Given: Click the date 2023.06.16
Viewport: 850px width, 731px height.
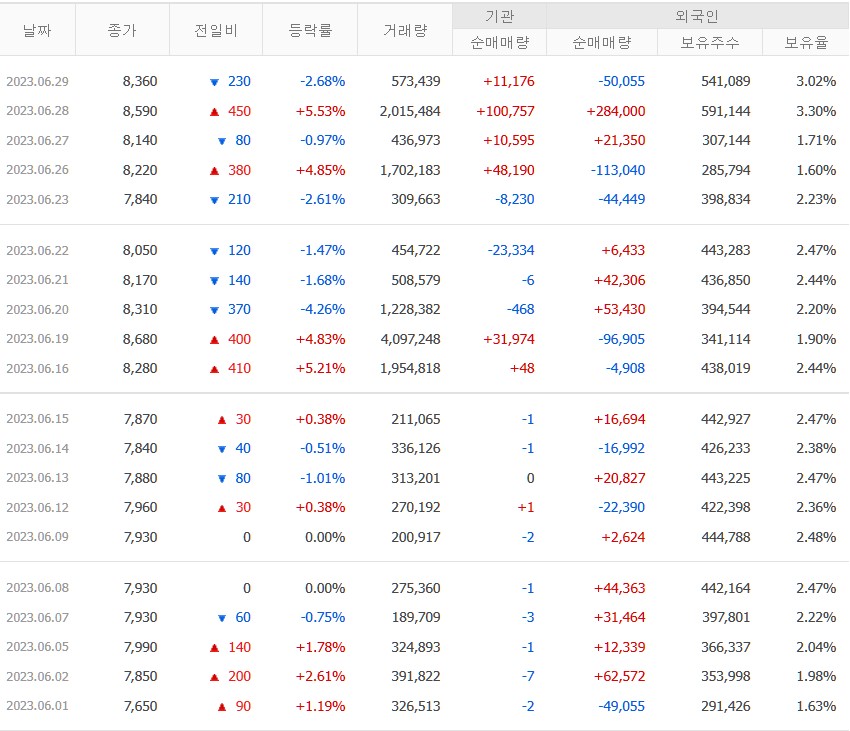Looking at the screenshot, I should [x=37, y=369].
